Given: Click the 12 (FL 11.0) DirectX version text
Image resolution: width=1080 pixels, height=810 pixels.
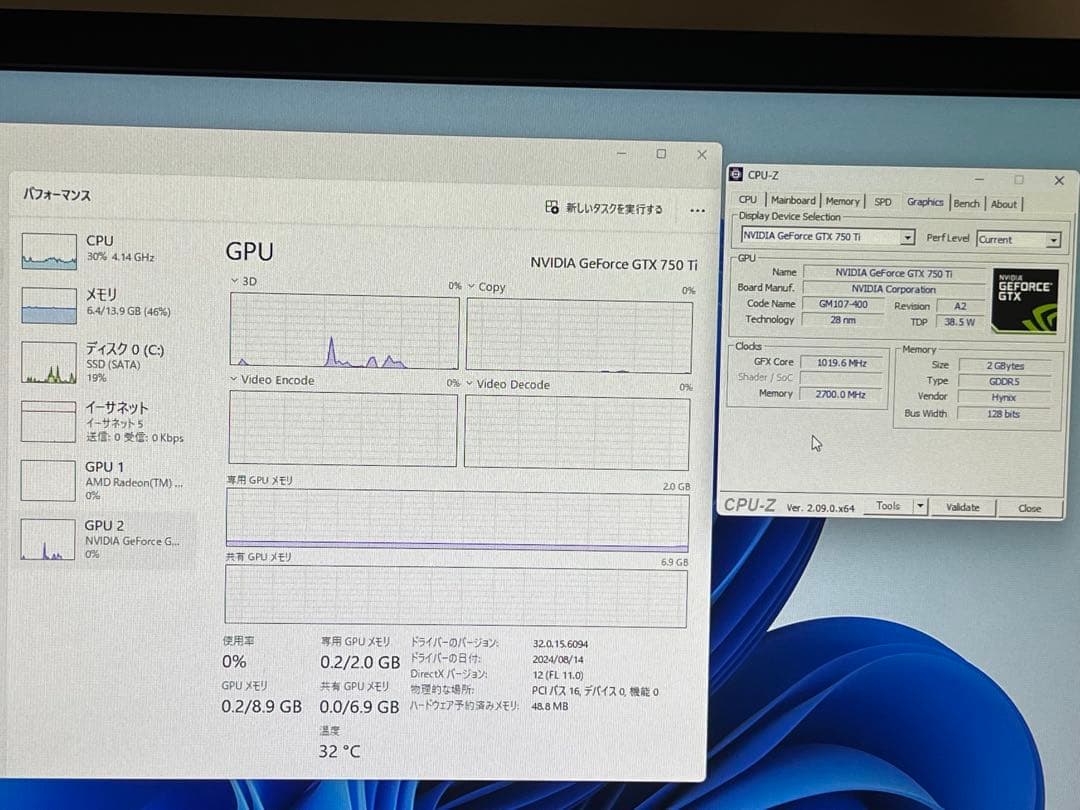Looking at the screenshot, I should point(557,675).
